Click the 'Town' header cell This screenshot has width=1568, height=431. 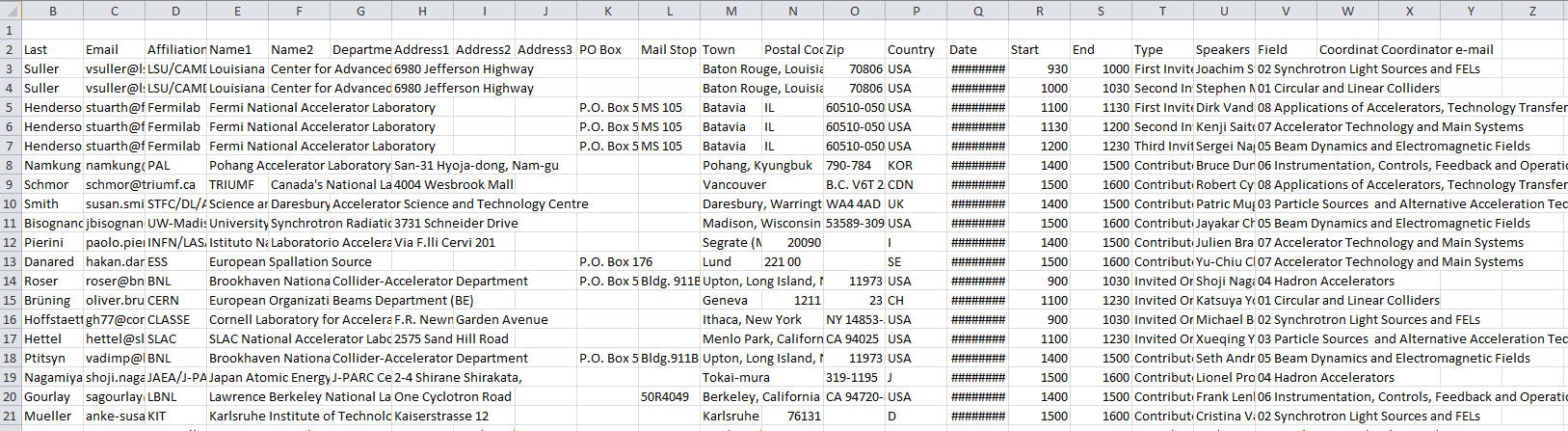tap(731, 49)
